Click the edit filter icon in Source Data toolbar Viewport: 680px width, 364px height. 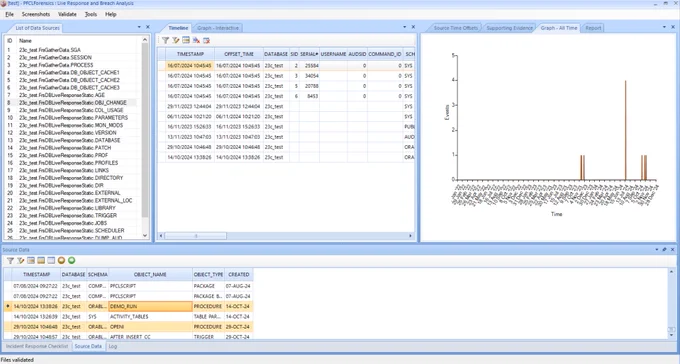coord(20,260)
